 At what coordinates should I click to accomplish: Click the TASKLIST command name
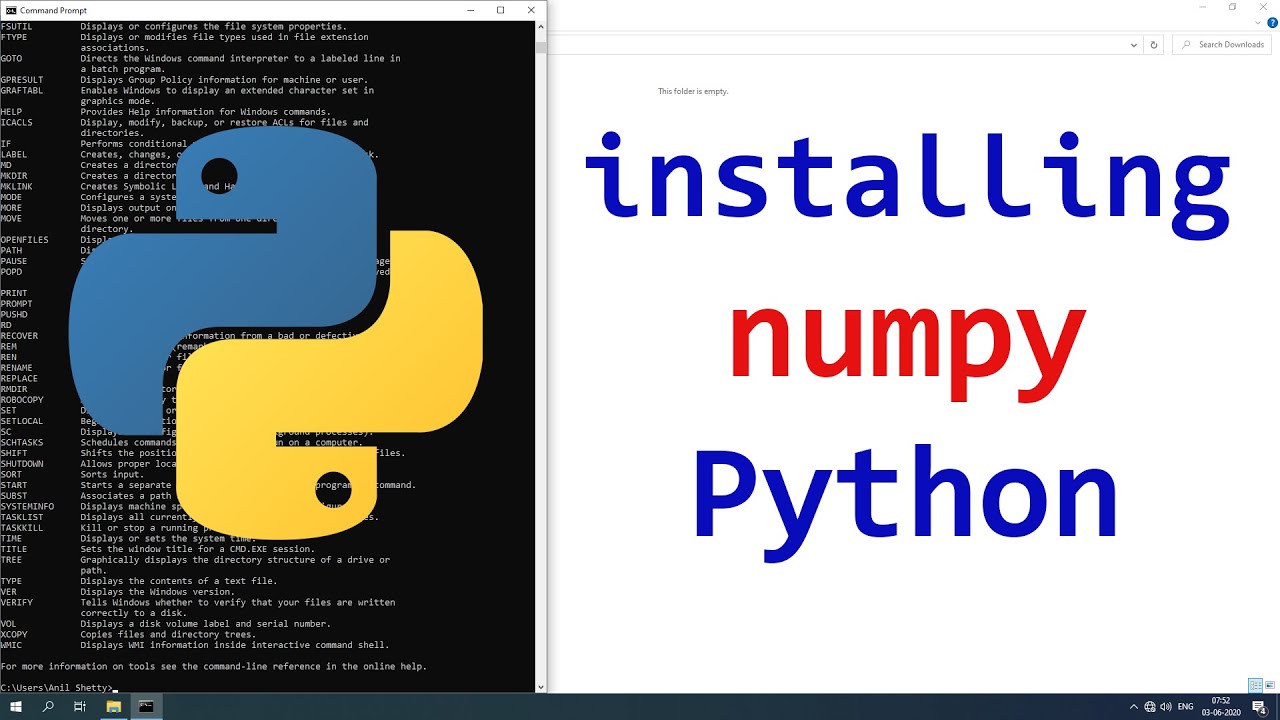(22, 517)
